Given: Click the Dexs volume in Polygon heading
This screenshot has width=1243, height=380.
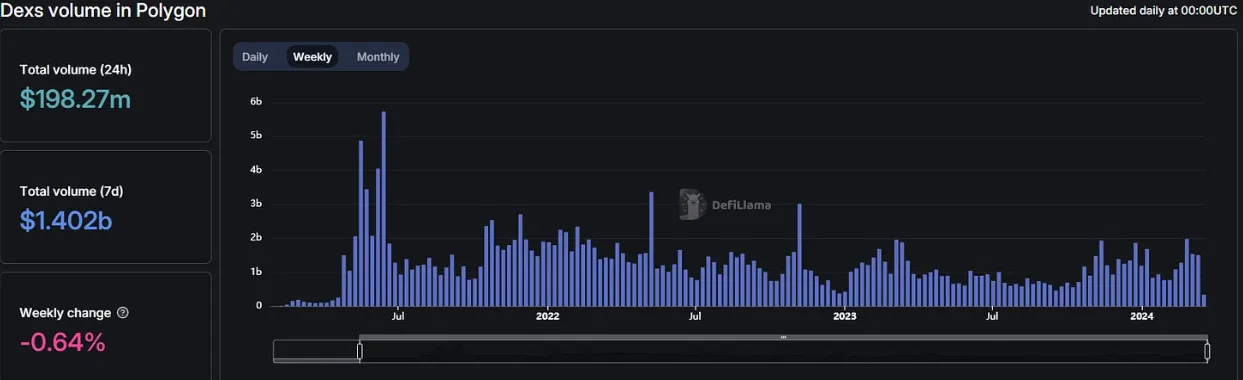Looking at the screenshot, I should 103,11.
